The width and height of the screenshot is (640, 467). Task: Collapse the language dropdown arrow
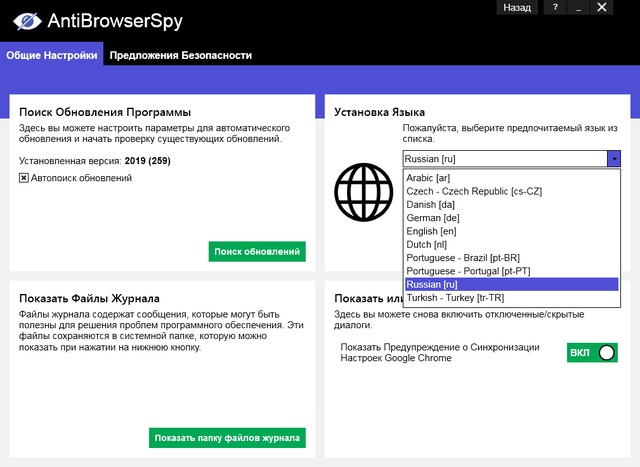coord(614,158)
